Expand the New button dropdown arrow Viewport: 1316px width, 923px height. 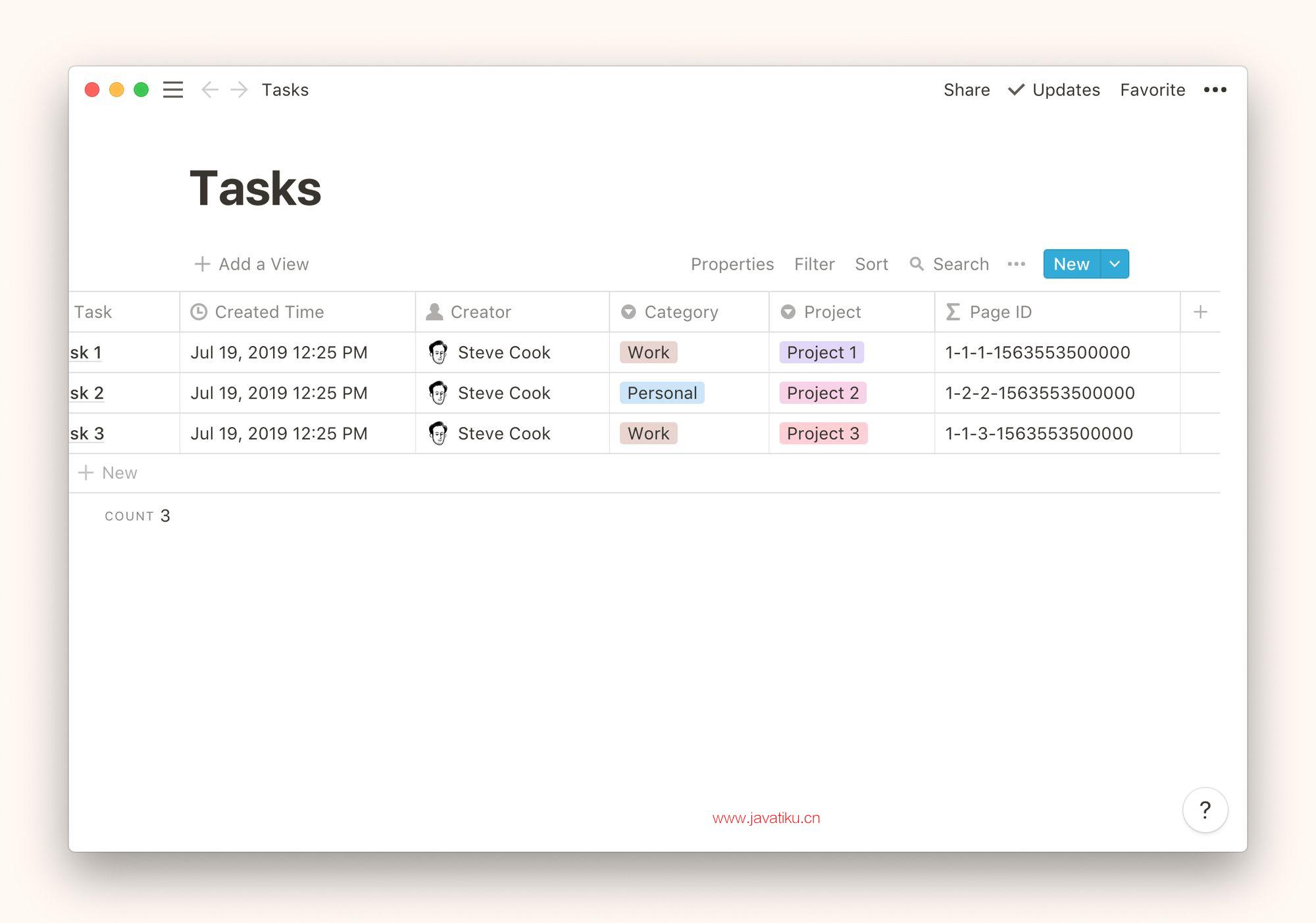coord(1114,264)
